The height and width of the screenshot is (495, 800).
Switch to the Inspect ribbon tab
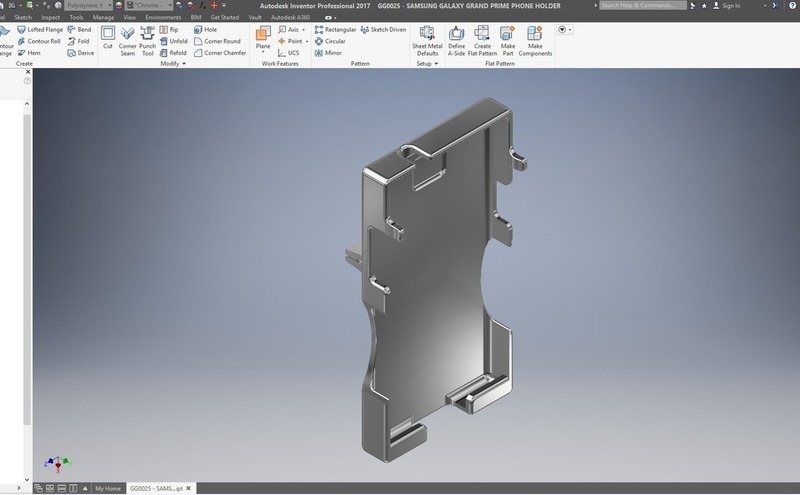(x=51, y=17)
